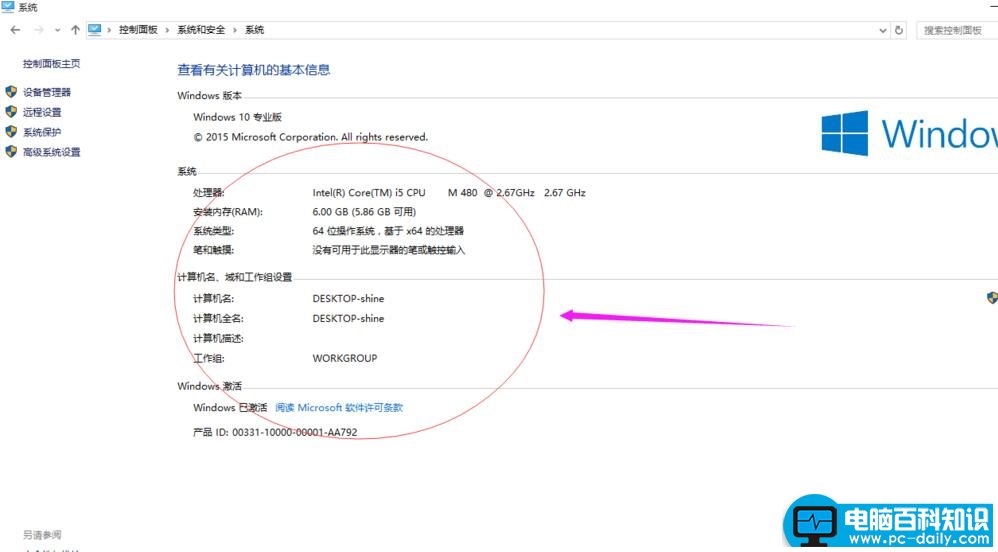The image size is (998, 552).
Task: Click the Intel(R) Core(TM) i5 CPU processor value
Action: [449, 192]
